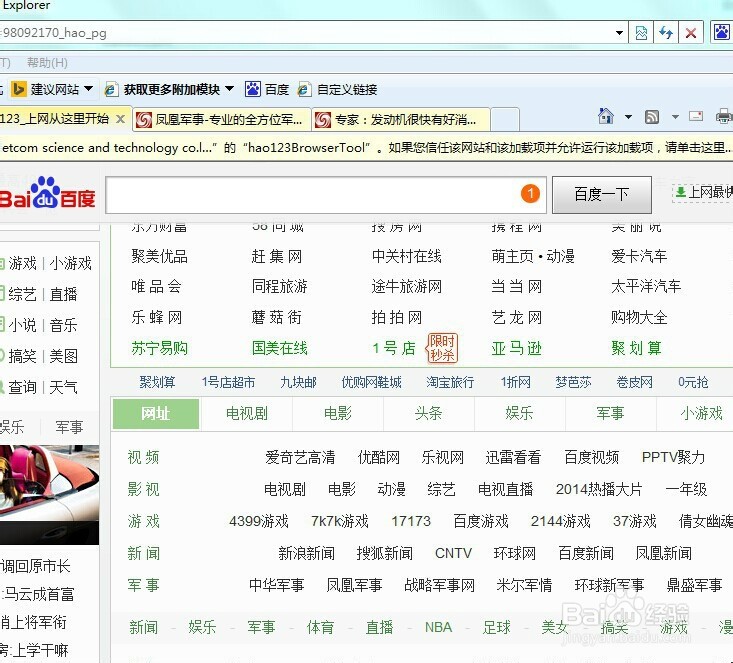The width and height of the screenshot is (733, 663).
Task: Open the 淘宝旅行 promo link
Action: tap(450, 382)
